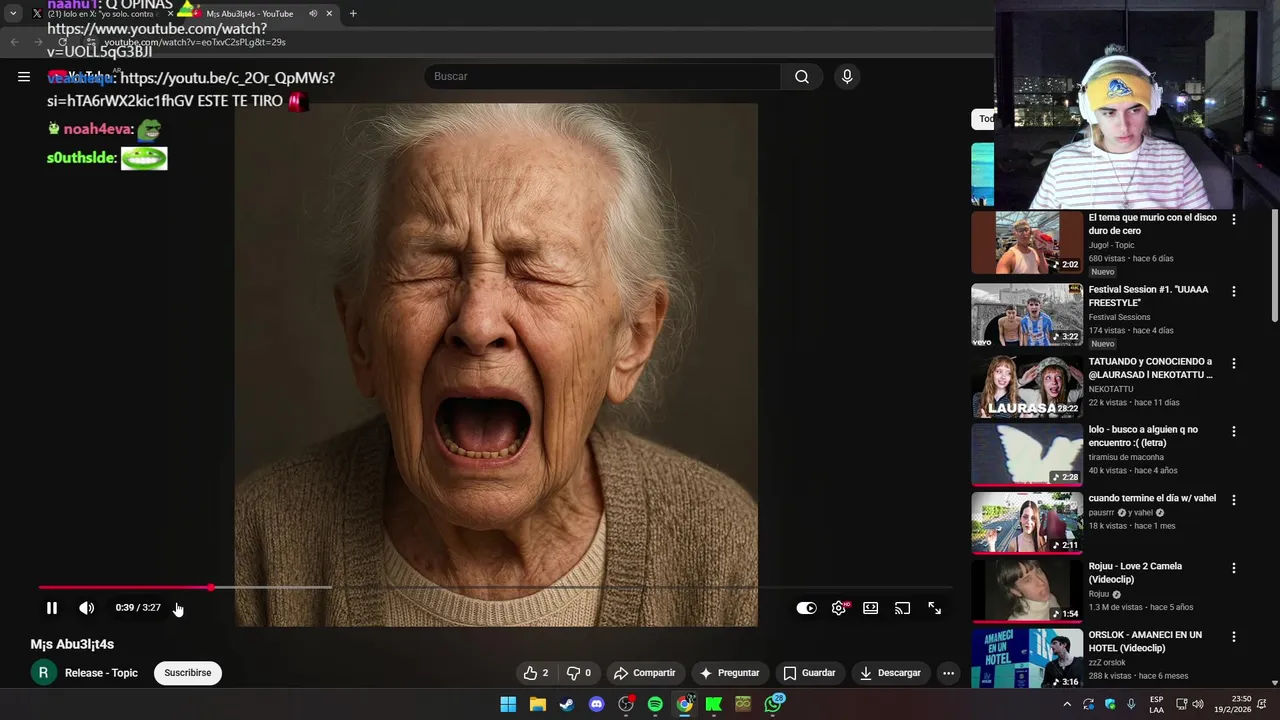Toggle the autoplay switch in the player
The height and width of the screenshot is (720, 1280).
(806, 608)
